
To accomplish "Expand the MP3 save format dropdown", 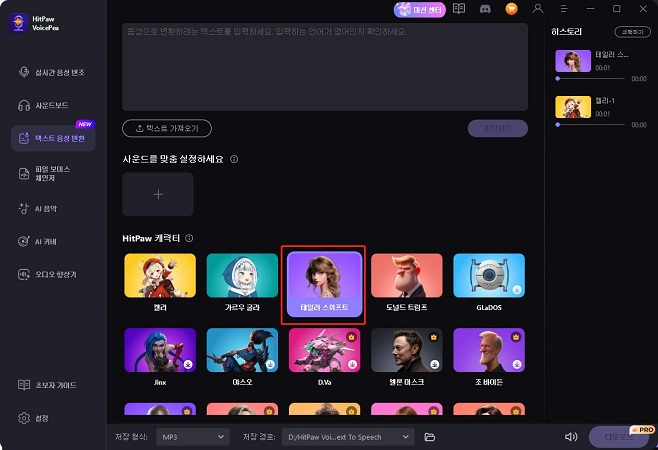I will (193, 437).
